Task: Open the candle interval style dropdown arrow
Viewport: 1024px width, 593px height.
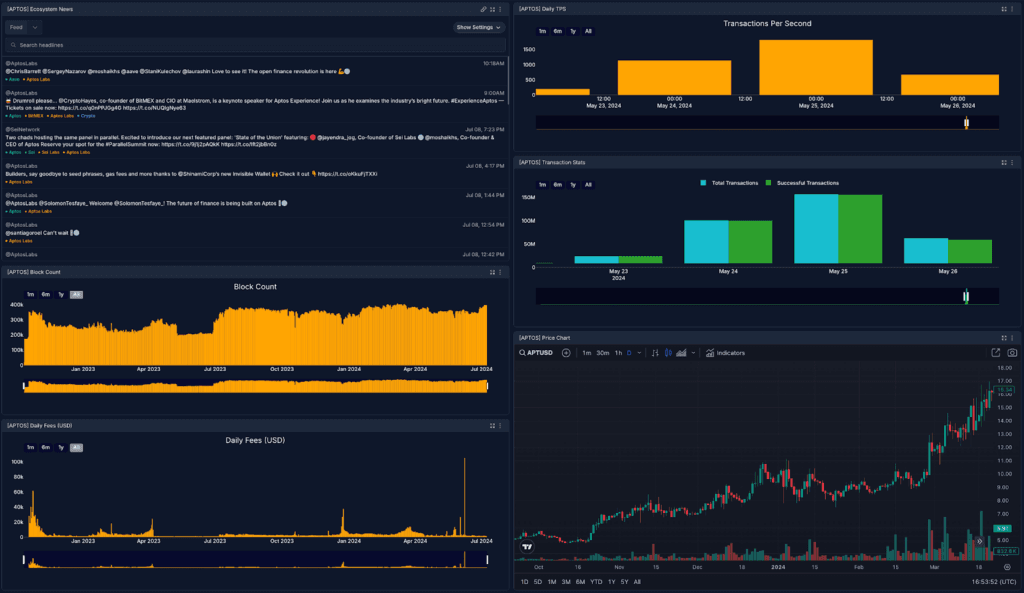Action: click(640, 352)
